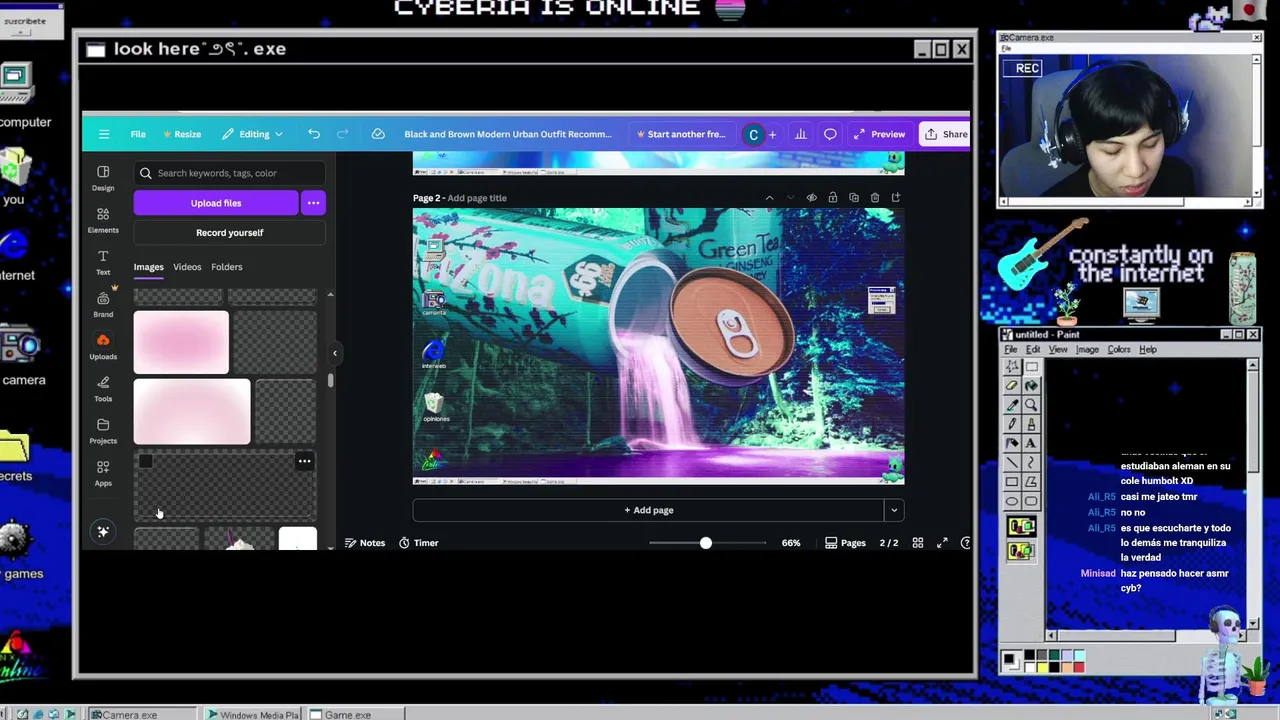
Task: Open grid view in bottom bar
Action: pos(918,543)
